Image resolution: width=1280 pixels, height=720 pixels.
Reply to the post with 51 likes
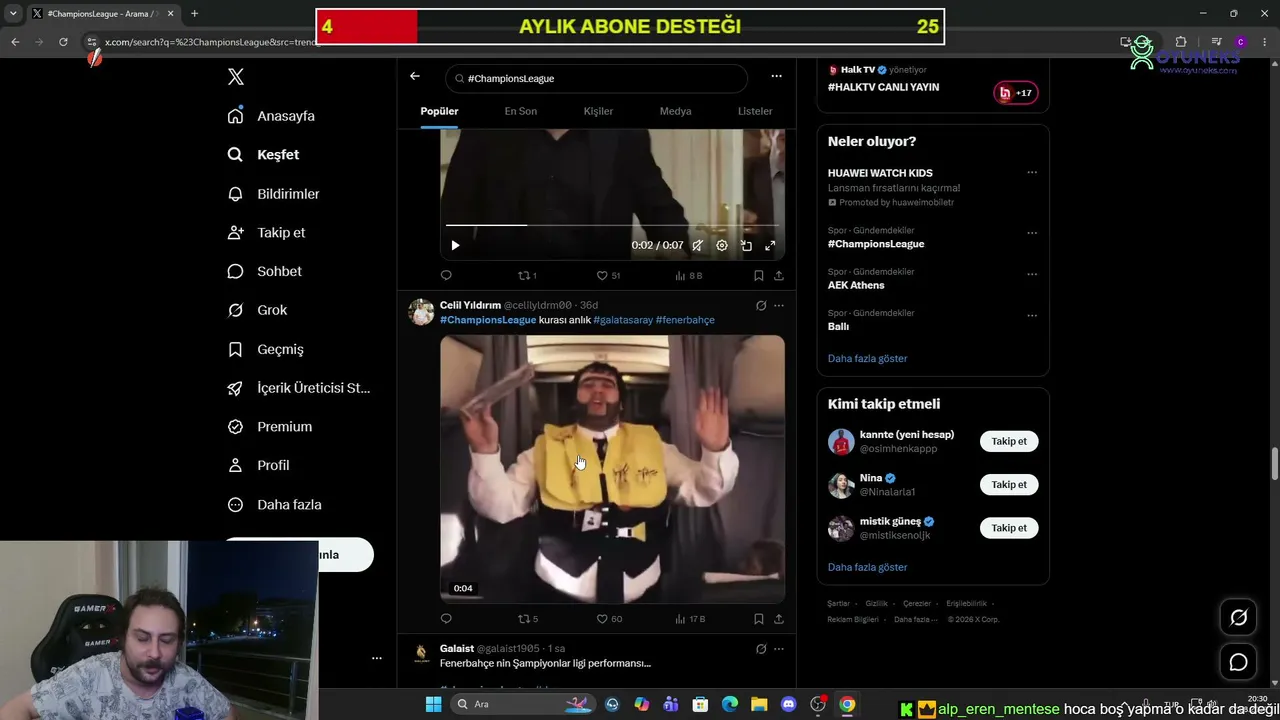point(446,276)
